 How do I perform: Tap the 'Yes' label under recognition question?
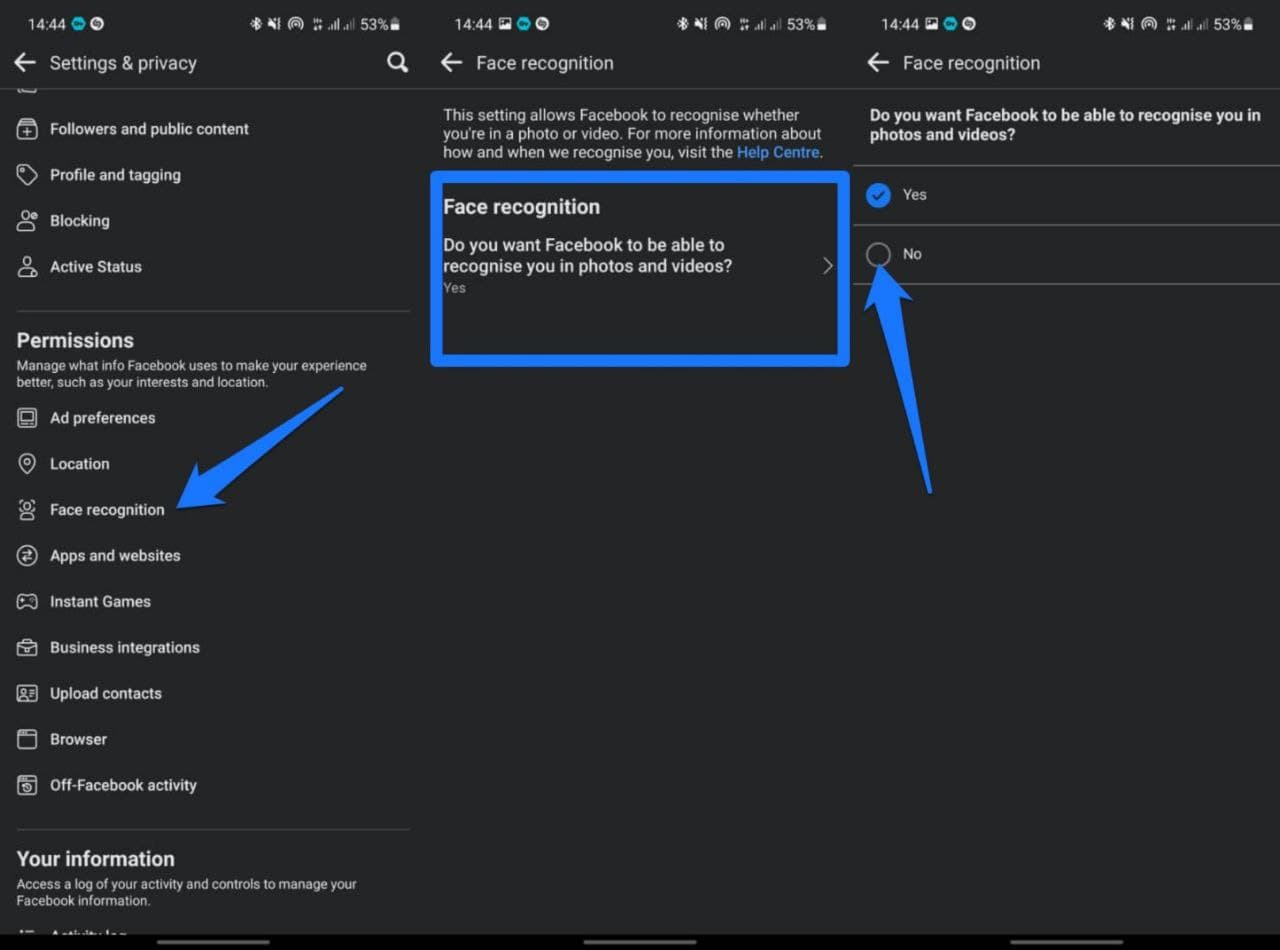(454, 288)
